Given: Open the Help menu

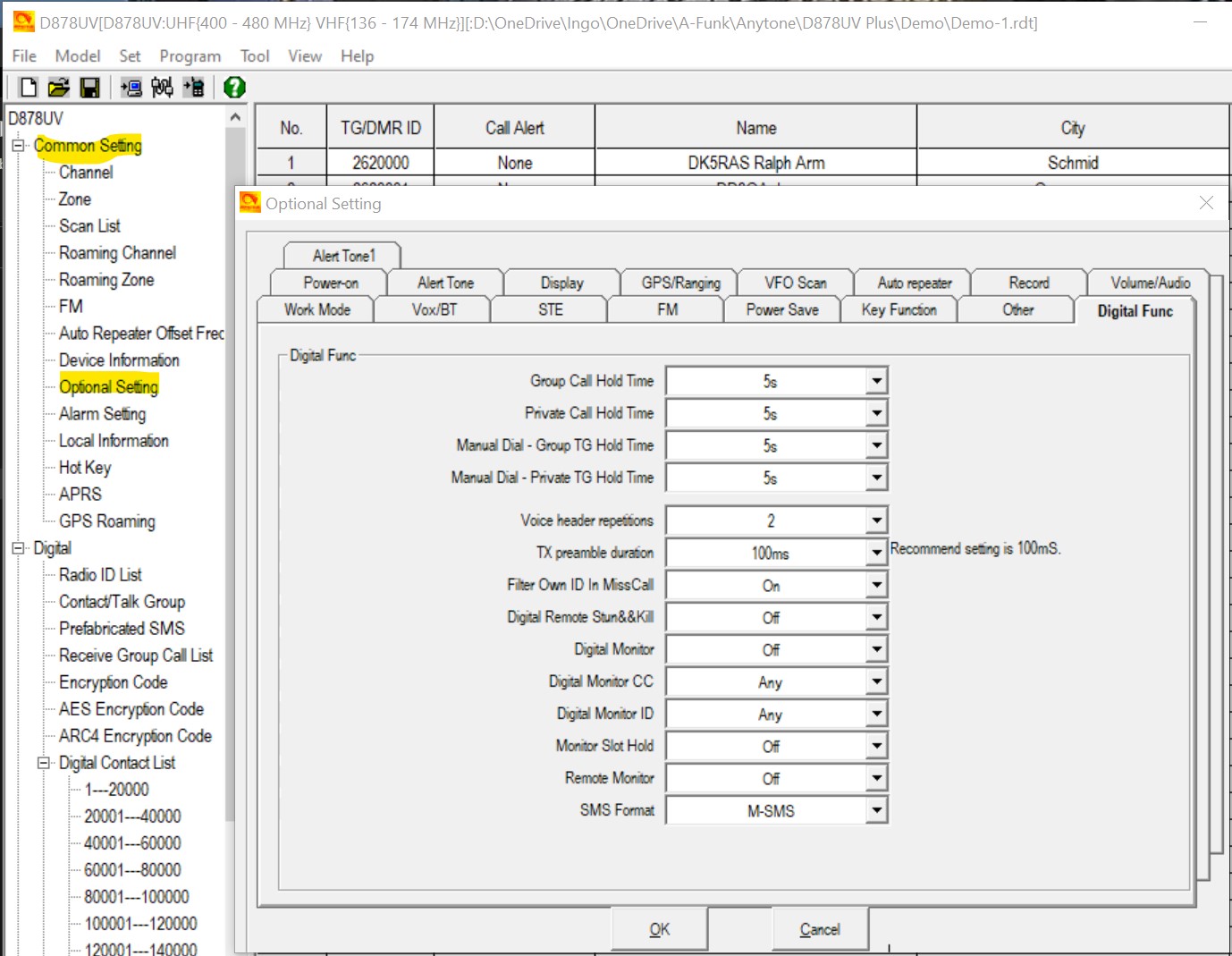Looking at the screenshot, I should pyautogui.click(x=357, y=55).
